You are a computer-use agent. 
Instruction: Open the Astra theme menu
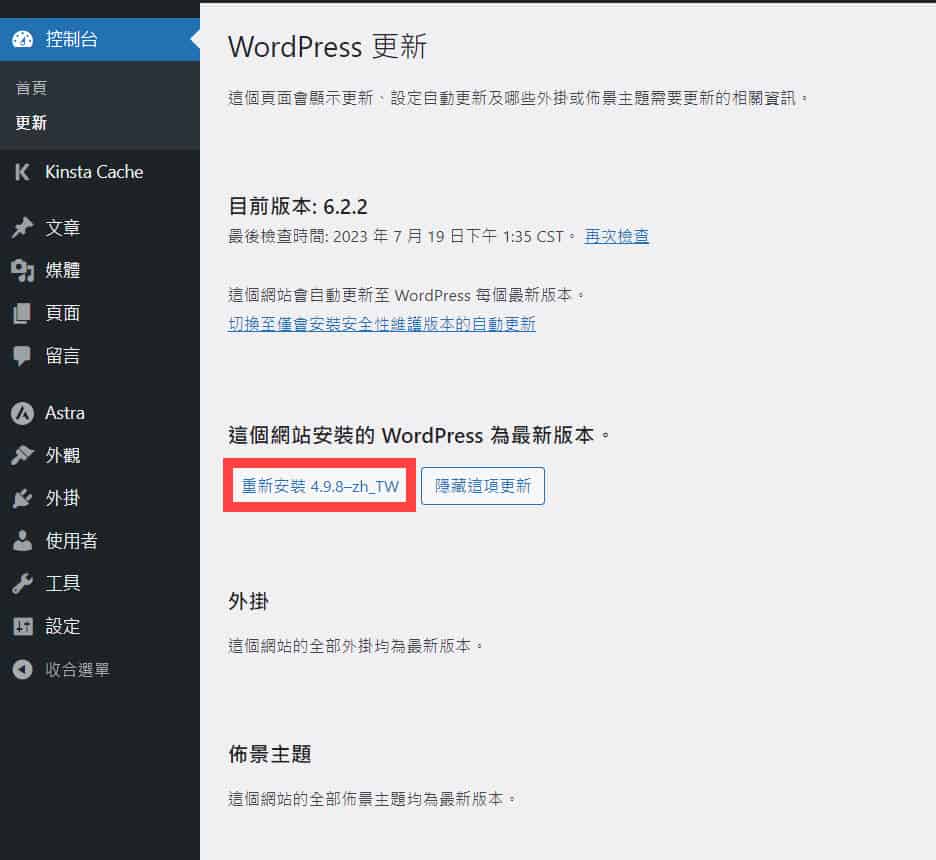pos(100,413)
